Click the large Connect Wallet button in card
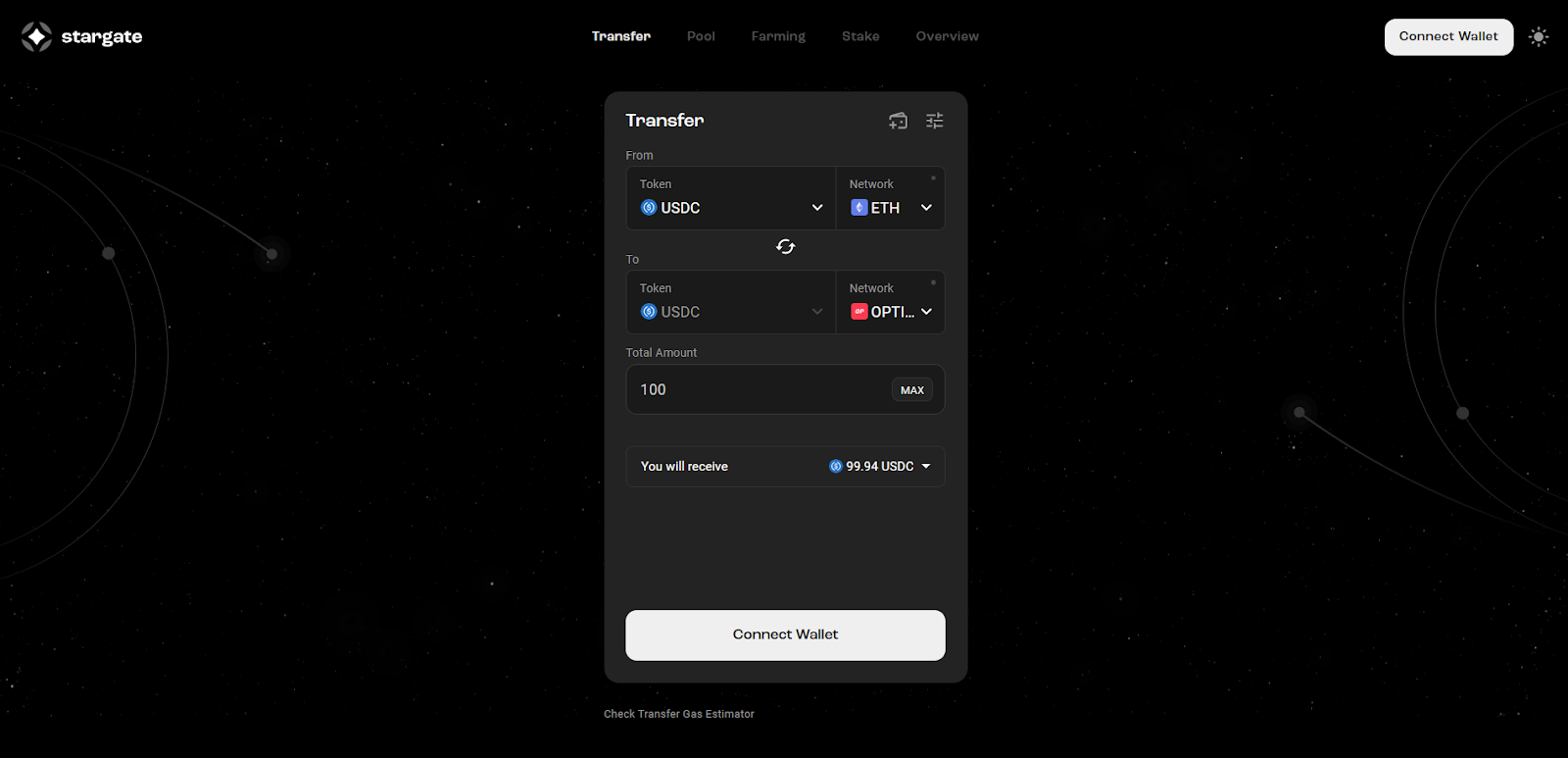 tap(786, 635)
